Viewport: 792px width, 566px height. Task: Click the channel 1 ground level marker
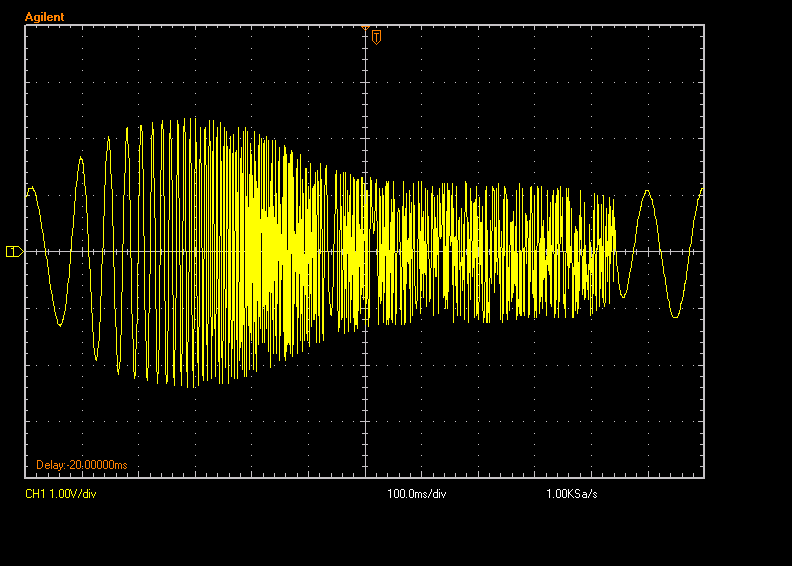tap(14, 251)
